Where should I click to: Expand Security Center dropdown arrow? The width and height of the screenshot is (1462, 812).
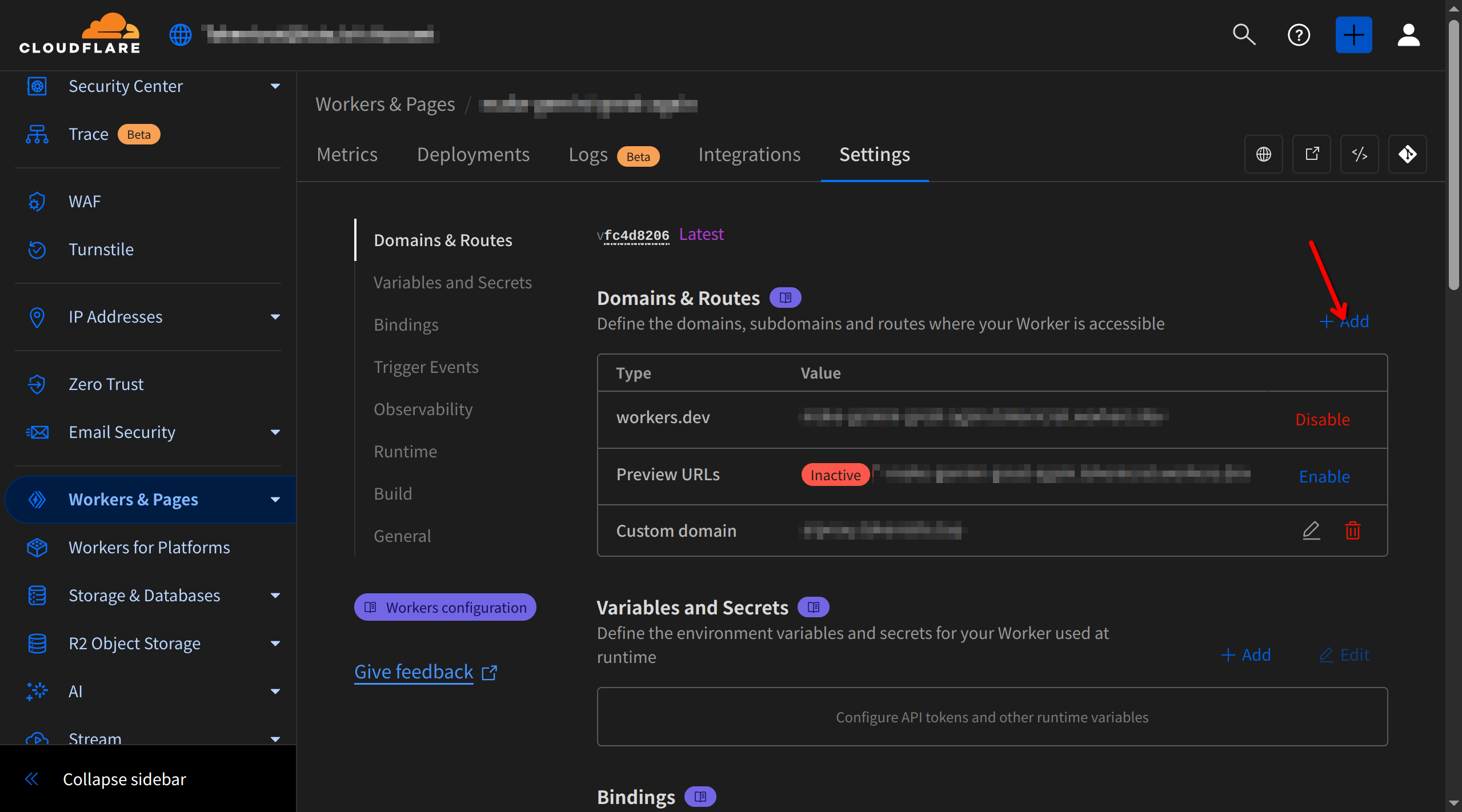point(275,86)
